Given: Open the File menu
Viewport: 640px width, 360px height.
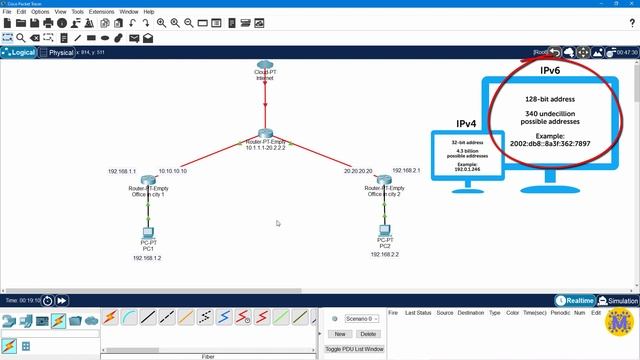Looking at the screenshot, I should click(x=7, y=12).
